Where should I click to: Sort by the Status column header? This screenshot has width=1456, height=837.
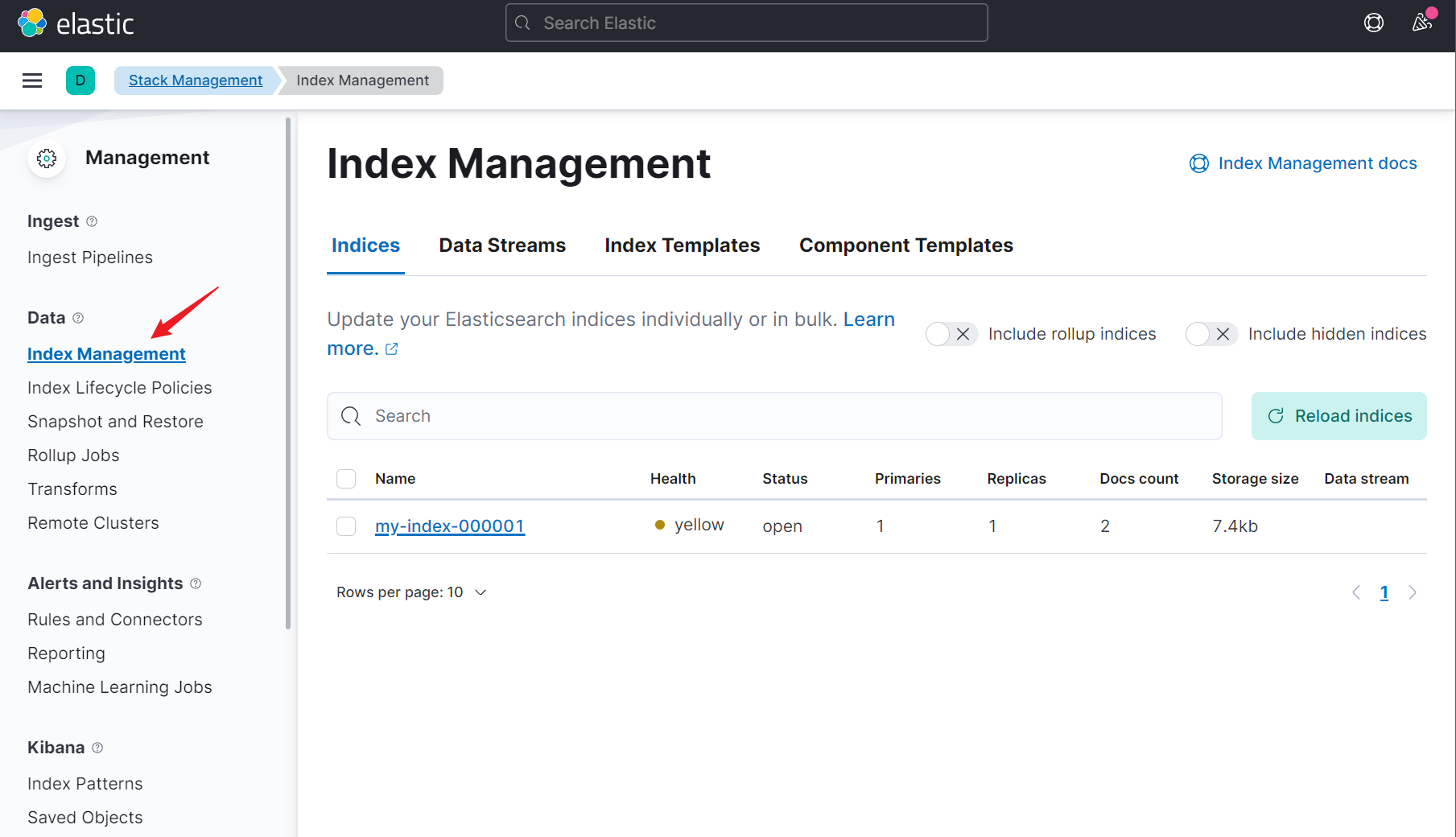click(785, 479)
